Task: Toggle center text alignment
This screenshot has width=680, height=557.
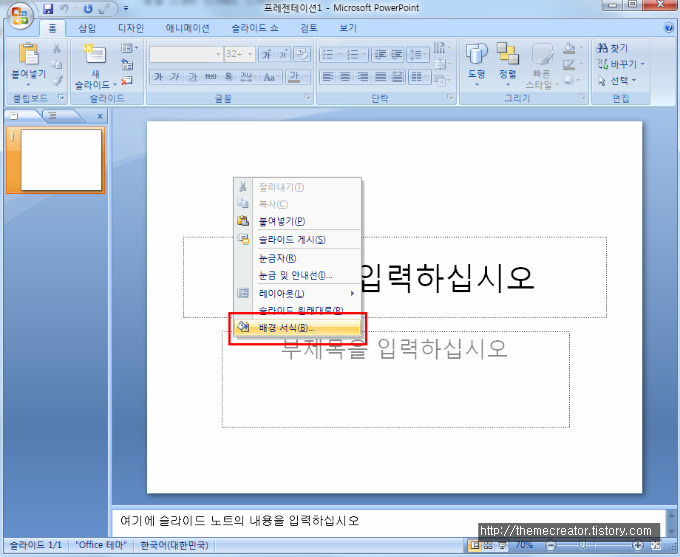Action: [345, 77]
